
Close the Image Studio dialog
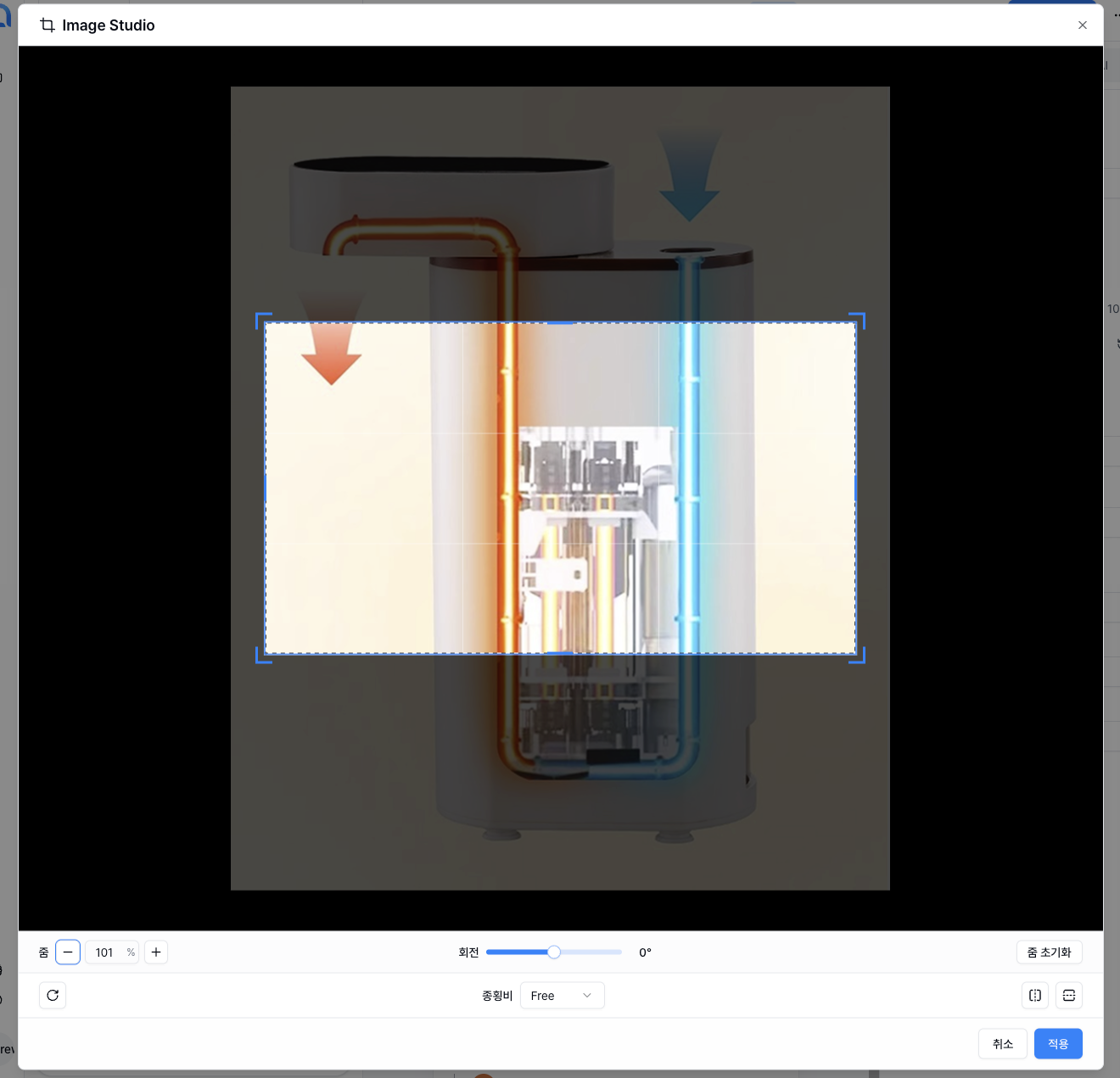1083,25
